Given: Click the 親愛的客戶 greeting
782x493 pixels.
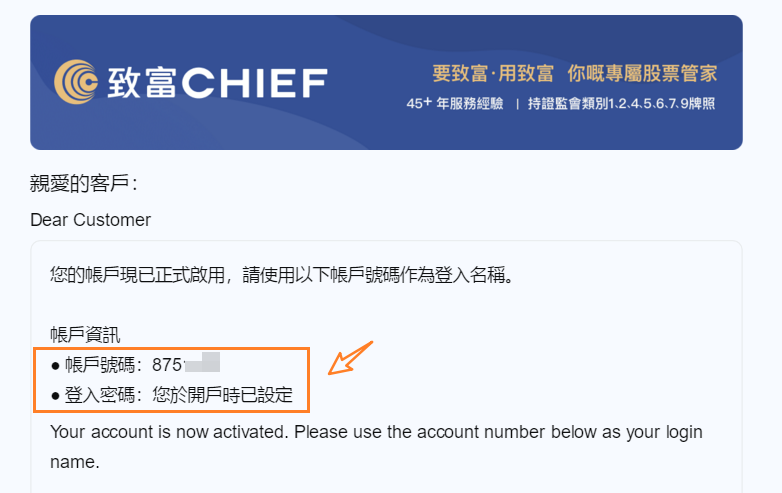Looking at the screenshot, I should (x=84, y=184).
